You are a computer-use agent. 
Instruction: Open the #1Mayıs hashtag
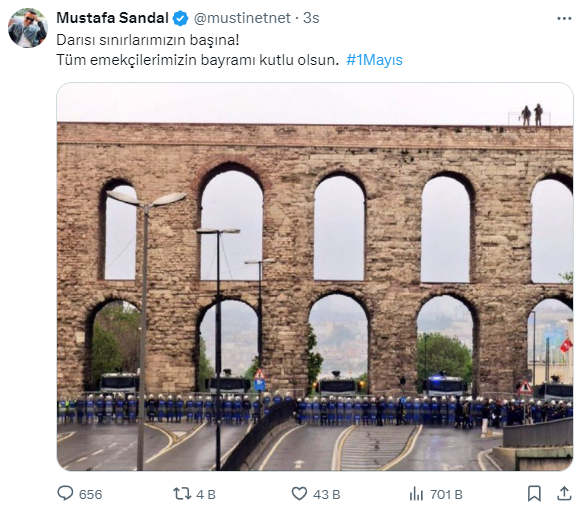click(374, 60)
